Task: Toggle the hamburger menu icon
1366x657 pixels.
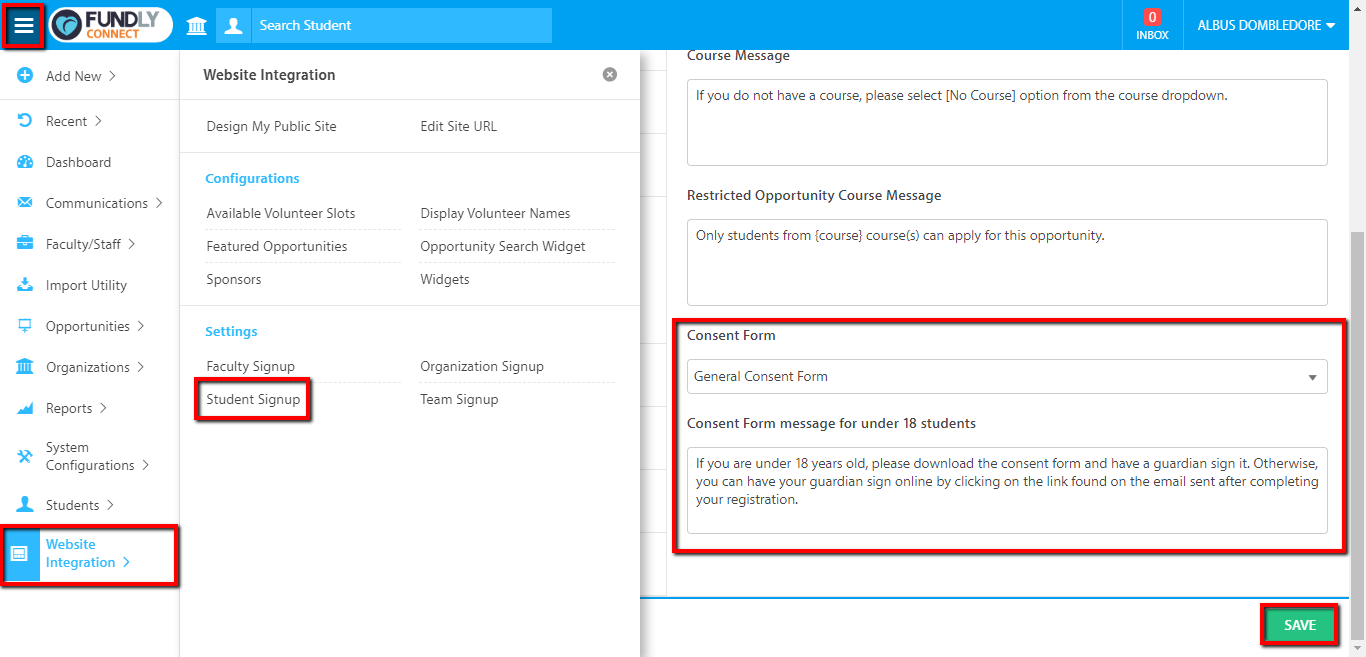Action: tap(24, 25)
